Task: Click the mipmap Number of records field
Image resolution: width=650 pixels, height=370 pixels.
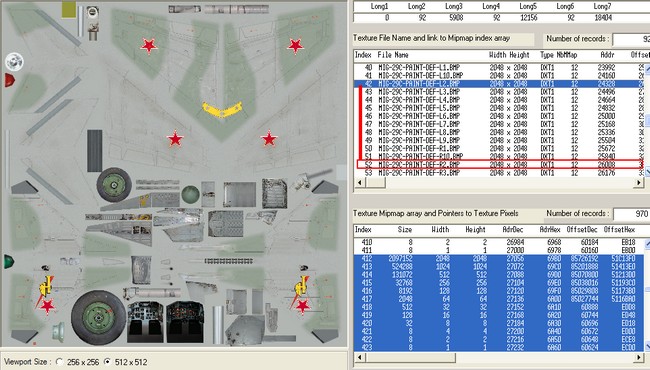Action: coord(631,214)
